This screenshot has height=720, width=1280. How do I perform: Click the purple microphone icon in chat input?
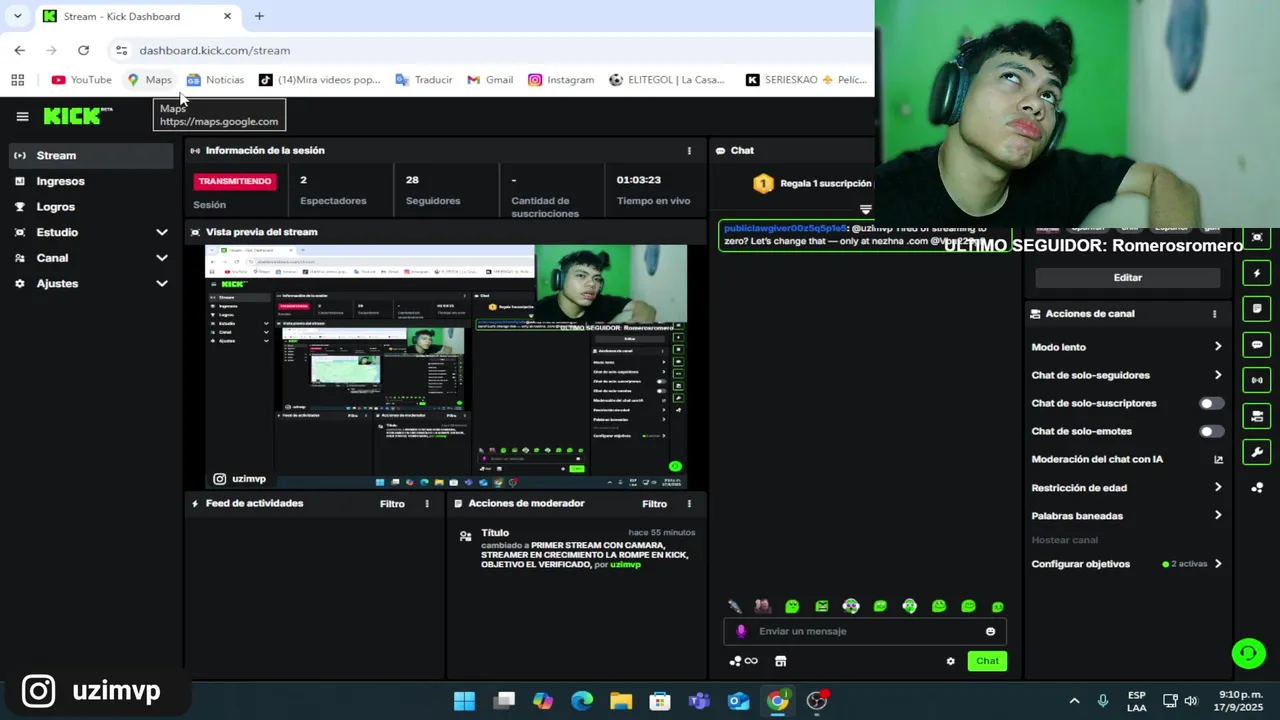coord(741,632)
